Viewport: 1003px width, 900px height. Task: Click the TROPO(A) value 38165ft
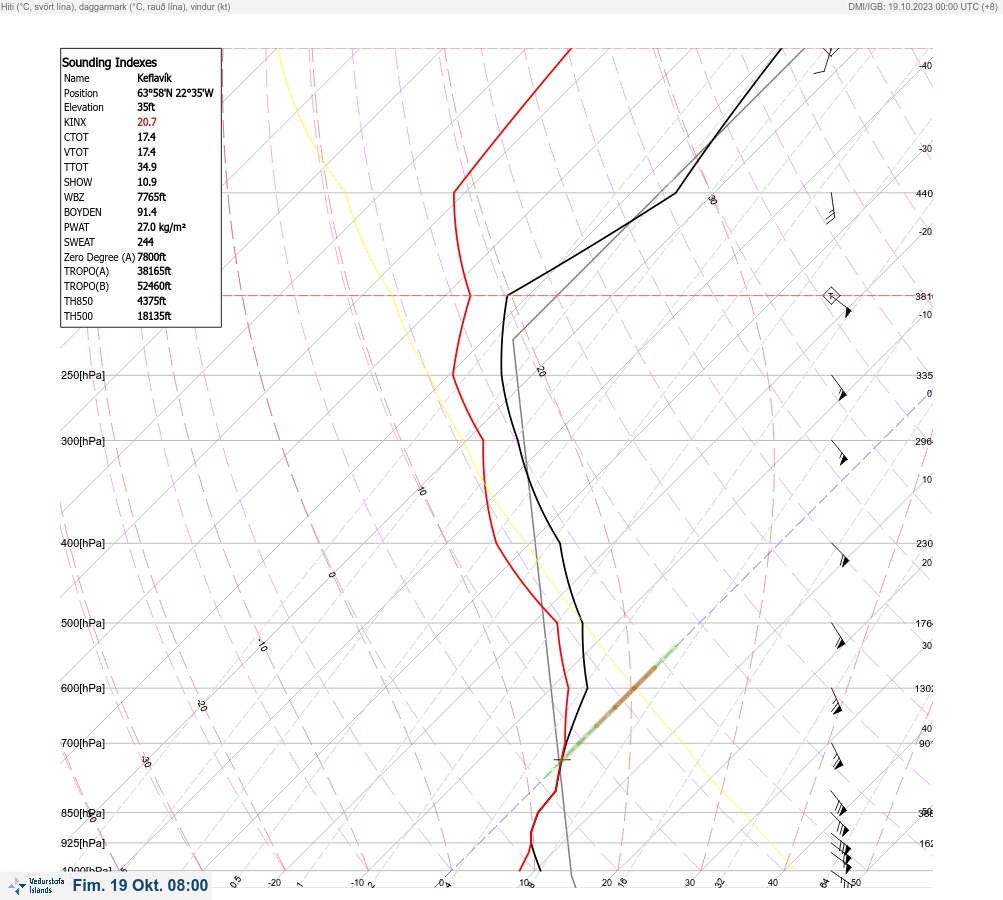(x=154, y=271)
